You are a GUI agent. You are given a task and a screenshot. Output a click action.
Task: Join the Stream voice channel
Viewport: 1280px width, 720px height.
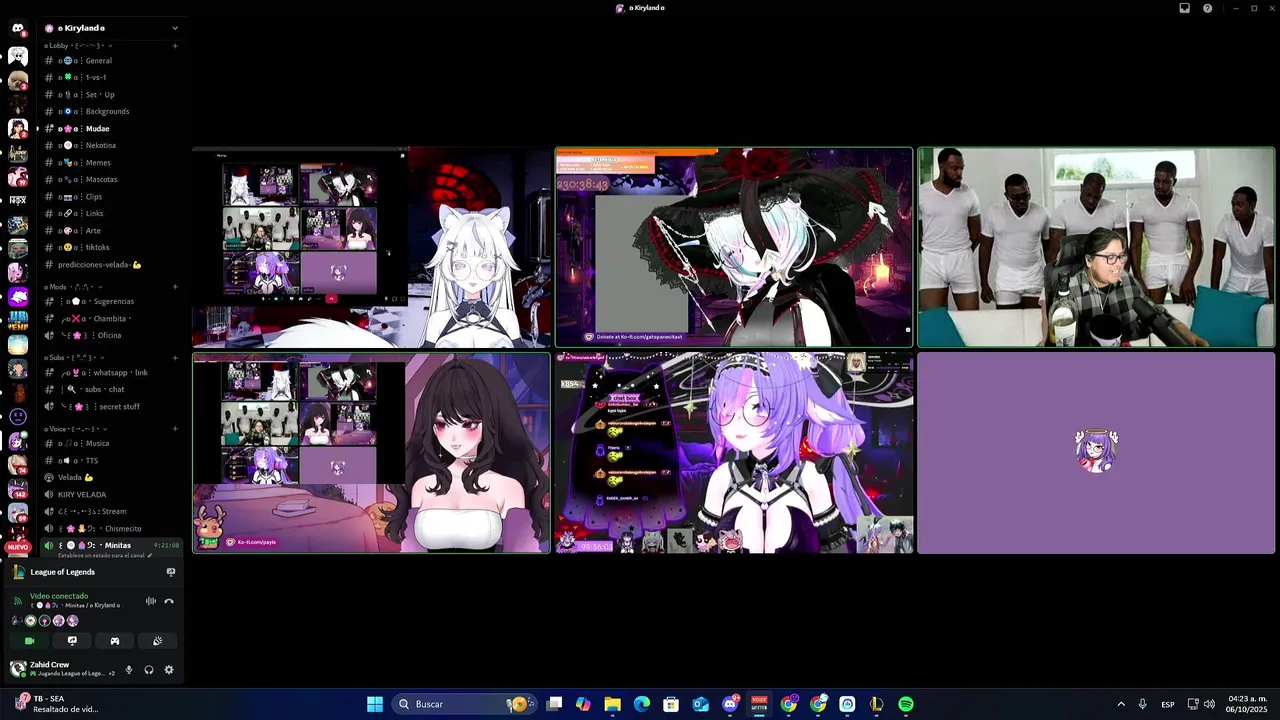coord(111,512)
